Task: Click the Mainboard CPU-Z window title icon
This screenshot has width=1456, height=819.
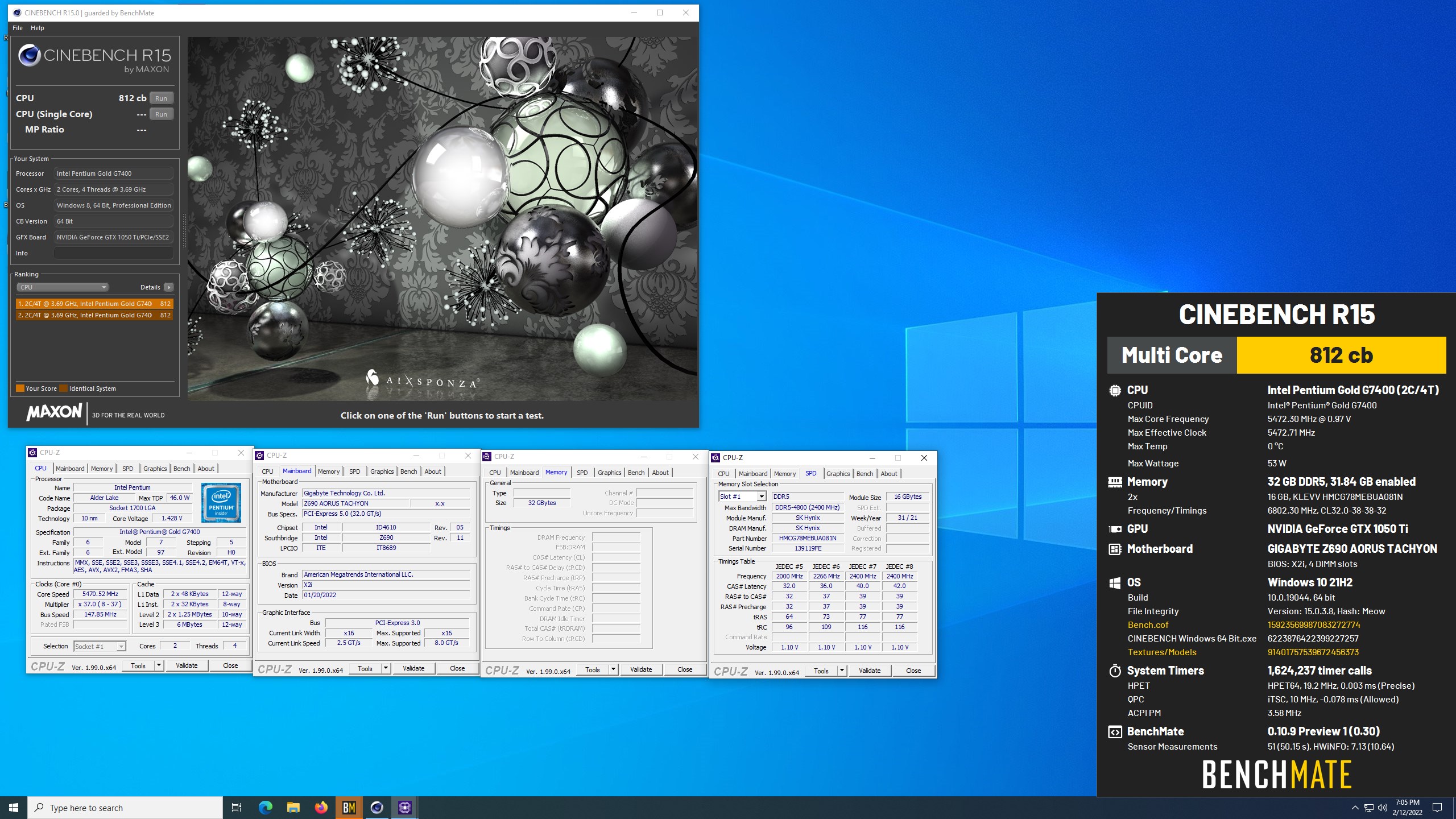Action: click(259, 456)
